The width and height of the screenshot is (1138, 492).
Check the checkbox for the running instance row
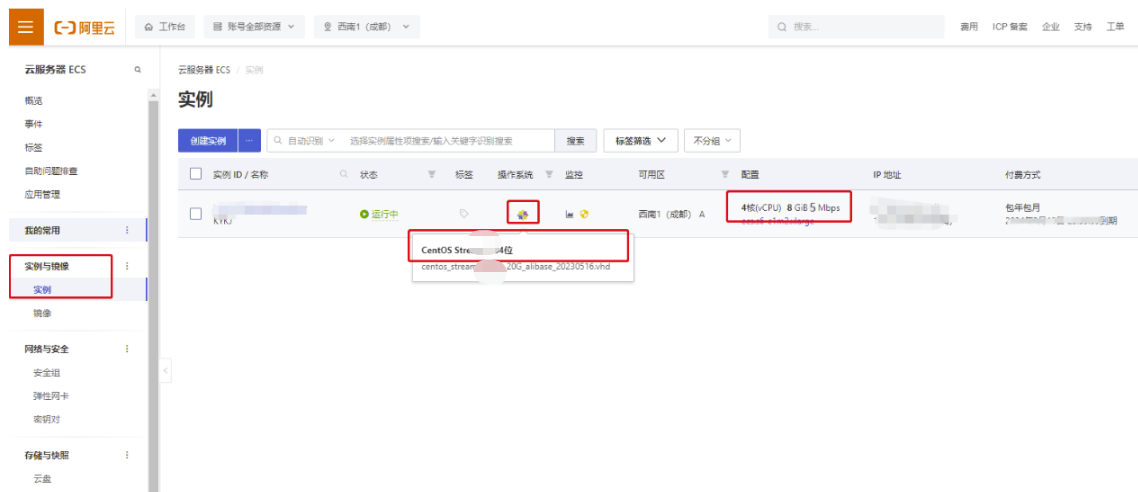pyautogui.click(x=196, y=213)
